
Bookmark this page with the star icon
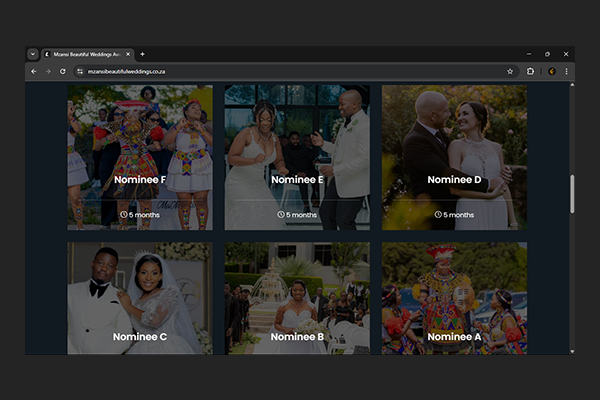point(510,72)
